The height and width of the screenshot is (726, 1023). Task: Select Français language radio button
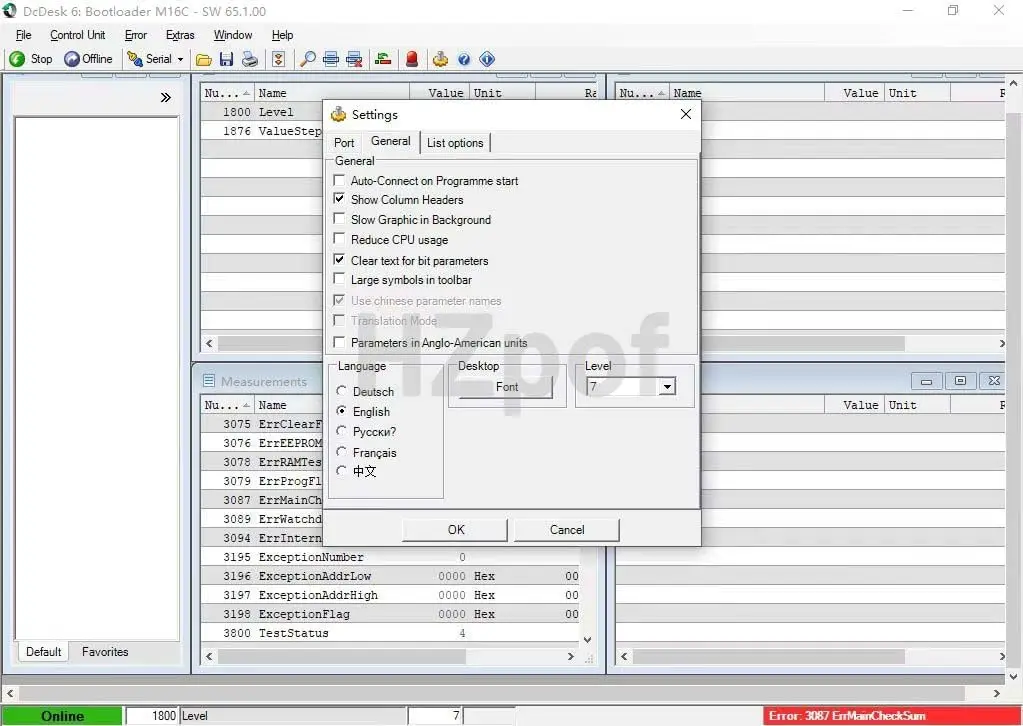pyautogui.click(x=341, y=451)
